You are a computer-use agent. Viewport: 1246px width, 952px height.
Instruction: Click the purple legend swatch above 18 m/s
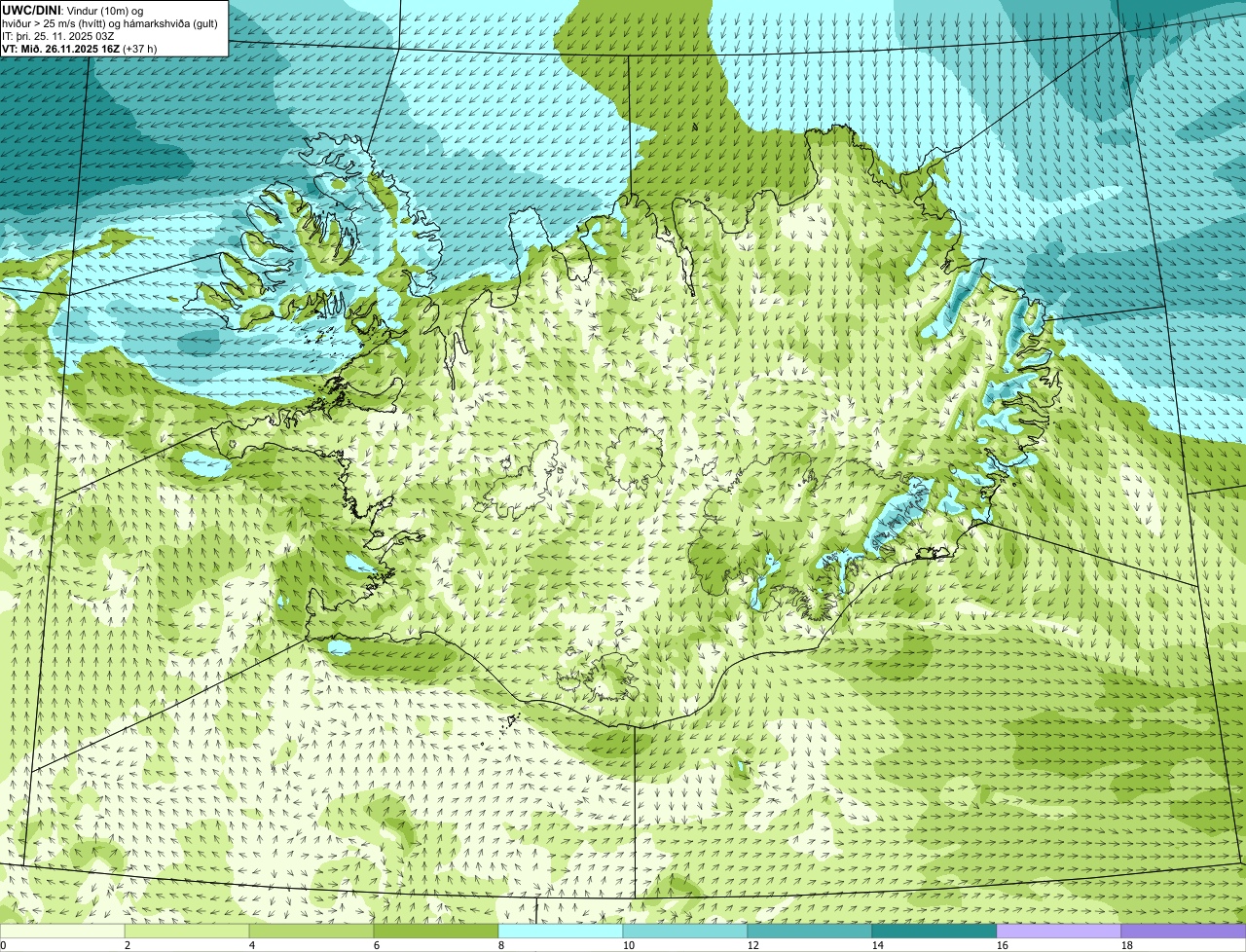[1184, 932]
